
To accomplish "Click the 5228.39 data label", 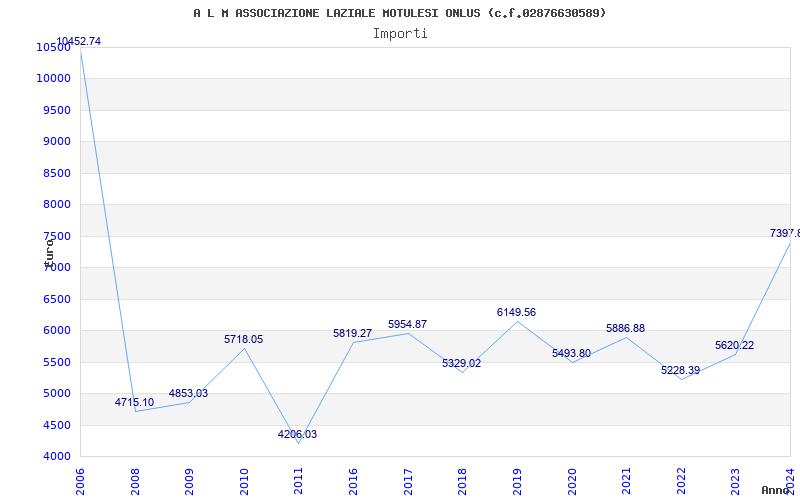I will 680,371.
